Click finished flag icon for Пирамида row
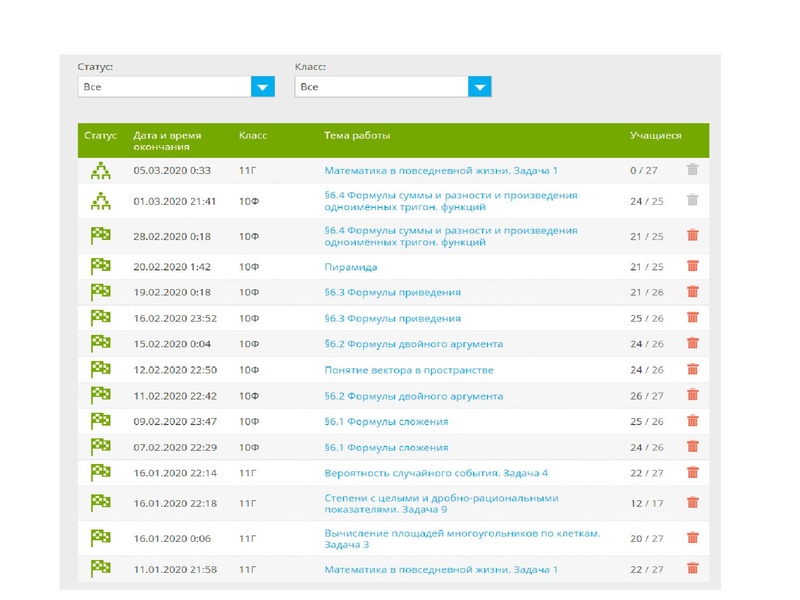Image resolution: width=800 pixels, height=600 pixels. 100,266
